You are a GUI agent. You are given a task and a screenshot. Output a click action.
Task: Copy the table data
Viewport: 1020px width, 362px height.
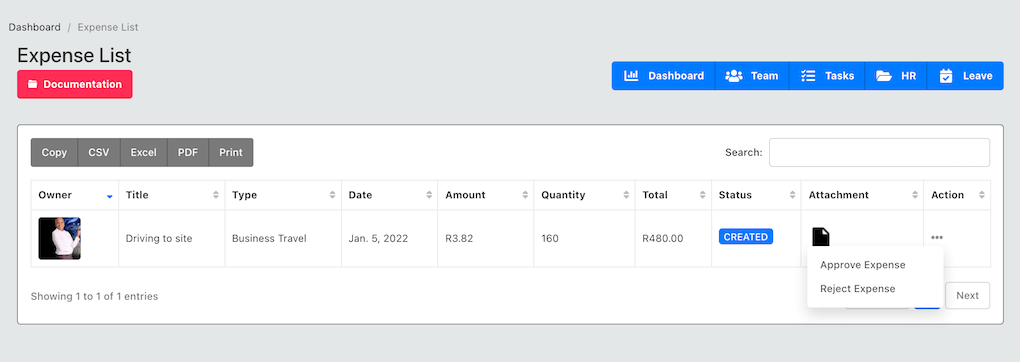(x=55, y=152)
